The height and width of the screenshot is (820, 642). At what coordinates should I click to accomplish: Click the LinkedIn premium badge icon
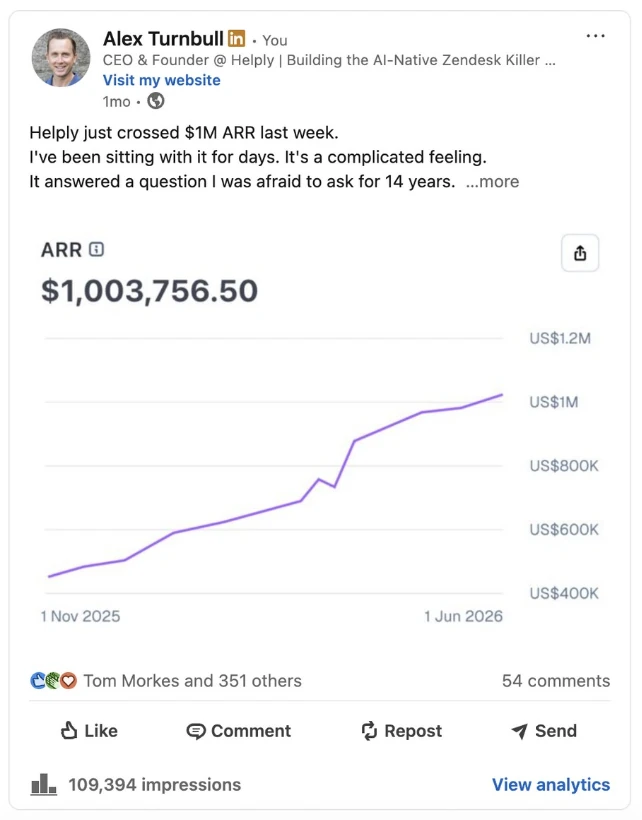236,38
